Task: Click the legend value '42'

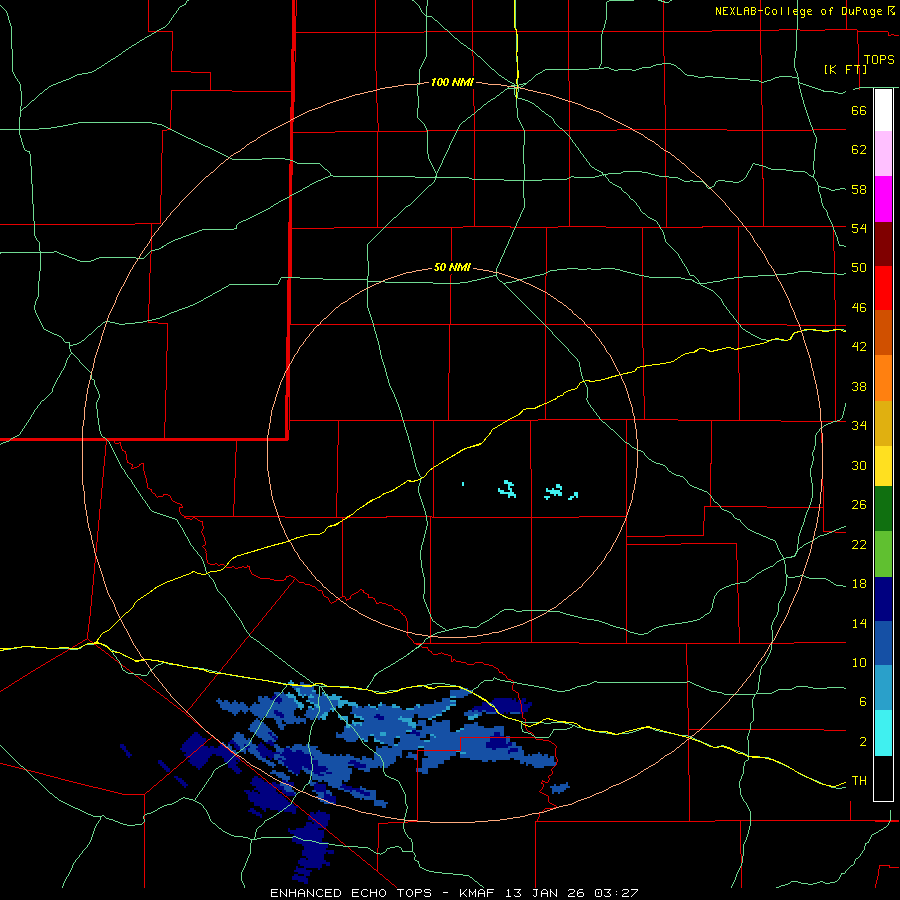Action: click(x=859, y=347)
